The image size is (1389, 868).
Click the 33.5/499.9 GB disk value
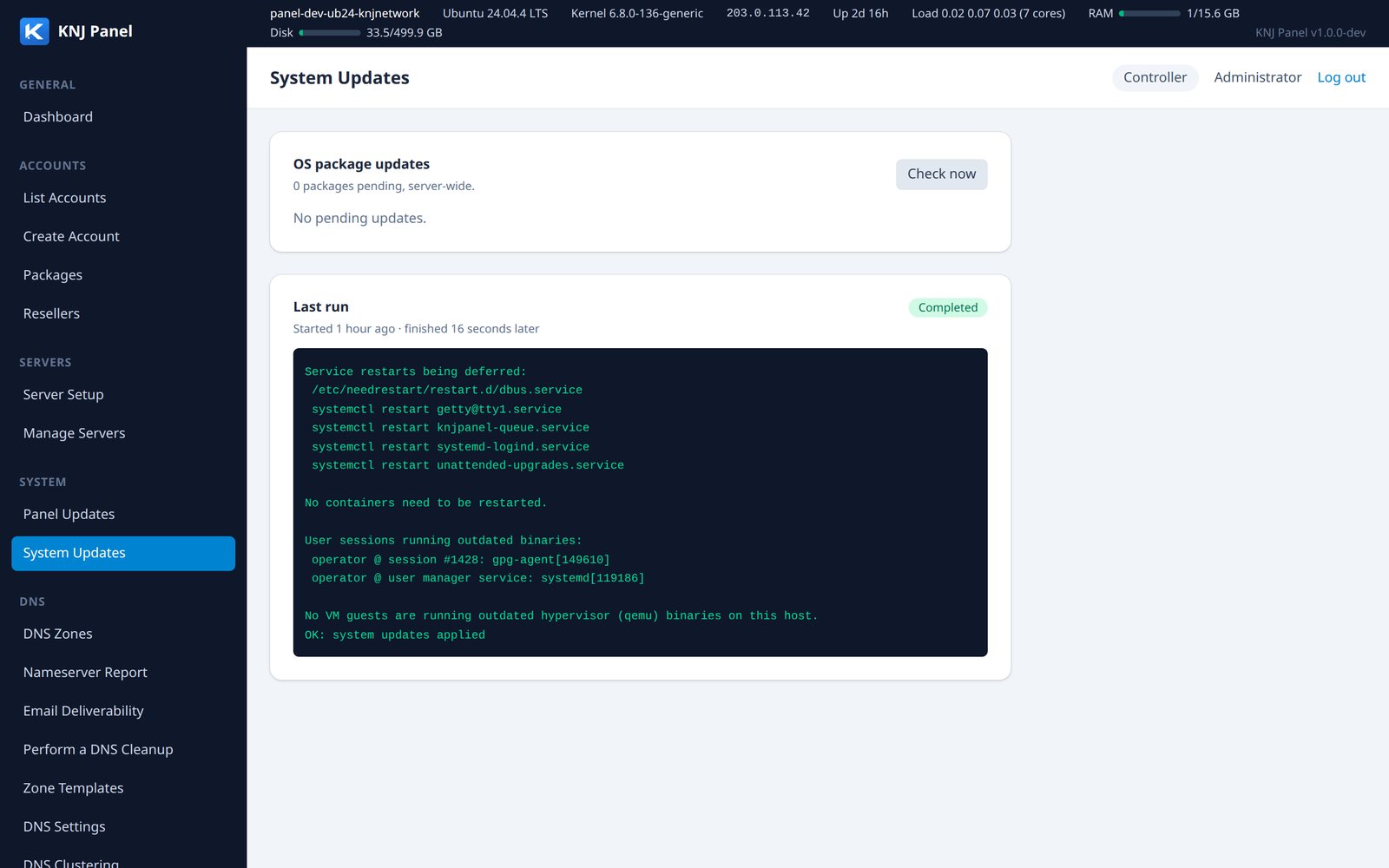(x=404, y=33)
